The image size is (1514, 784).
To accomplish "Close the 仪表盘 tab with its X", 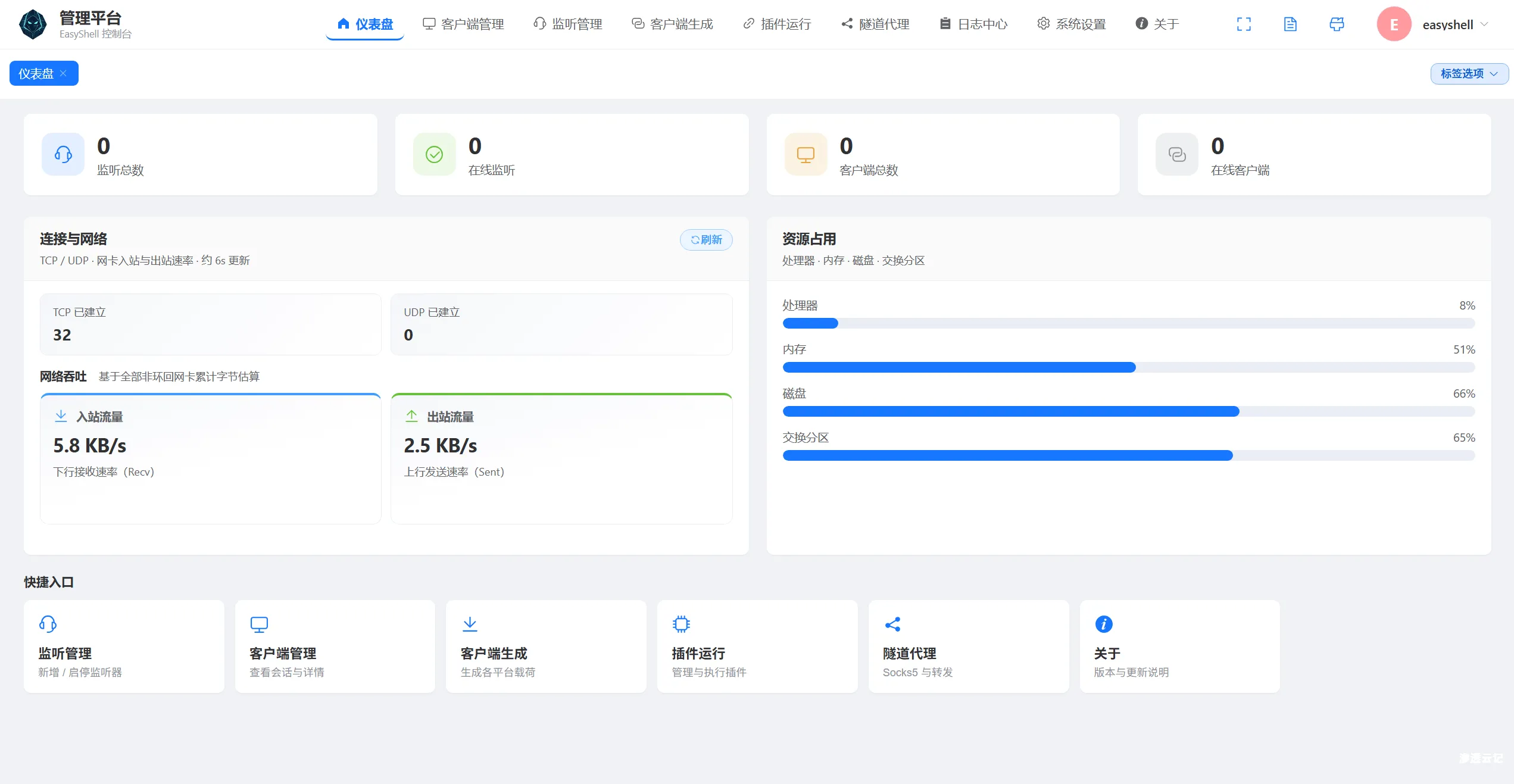I will pos(63,73).
